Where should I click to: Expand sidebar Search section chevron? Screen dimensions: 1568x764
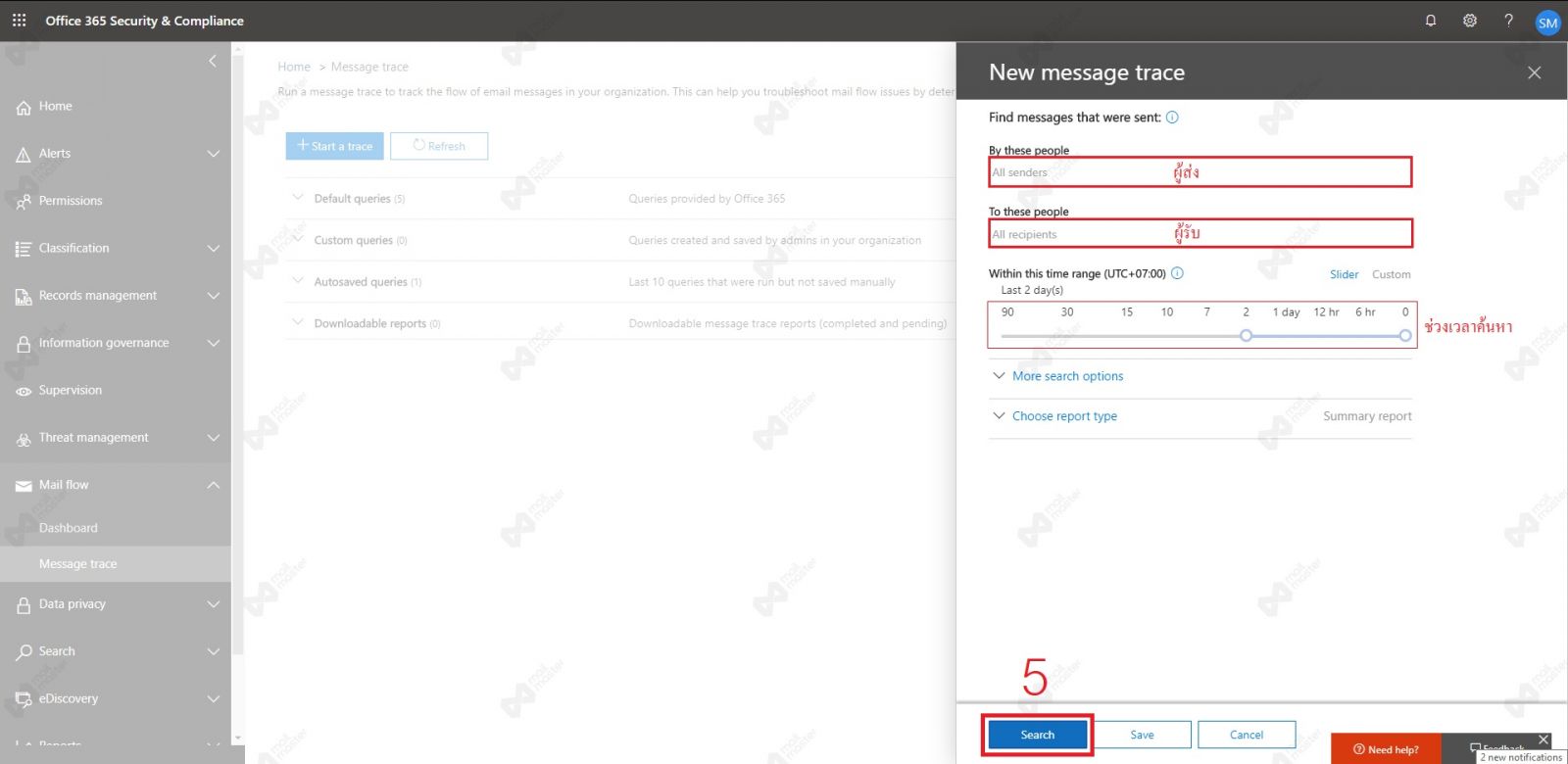pos(214,651)
